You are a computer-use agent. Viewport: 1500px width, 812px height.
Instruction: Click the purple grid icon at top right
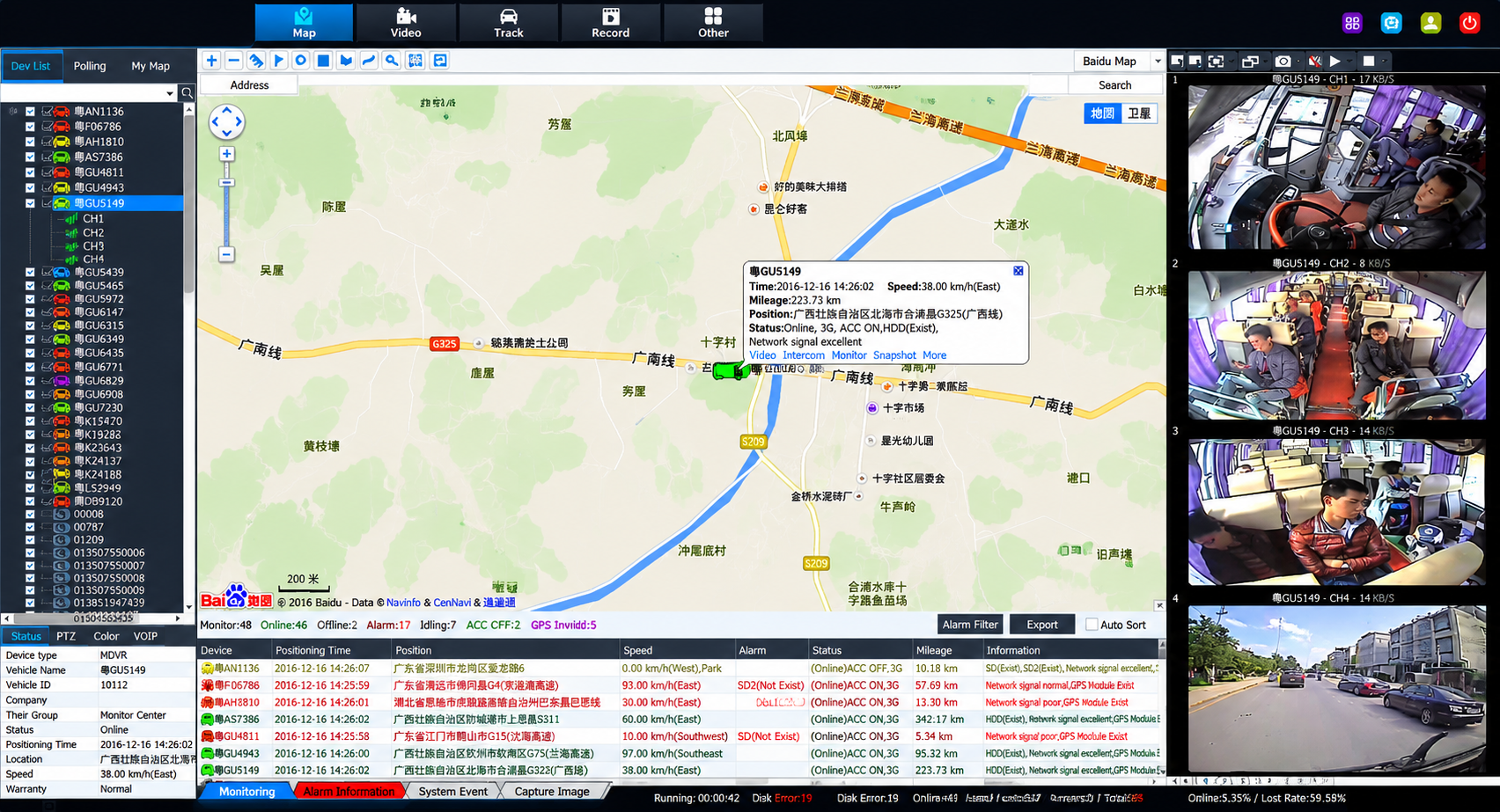point(1352,23)
